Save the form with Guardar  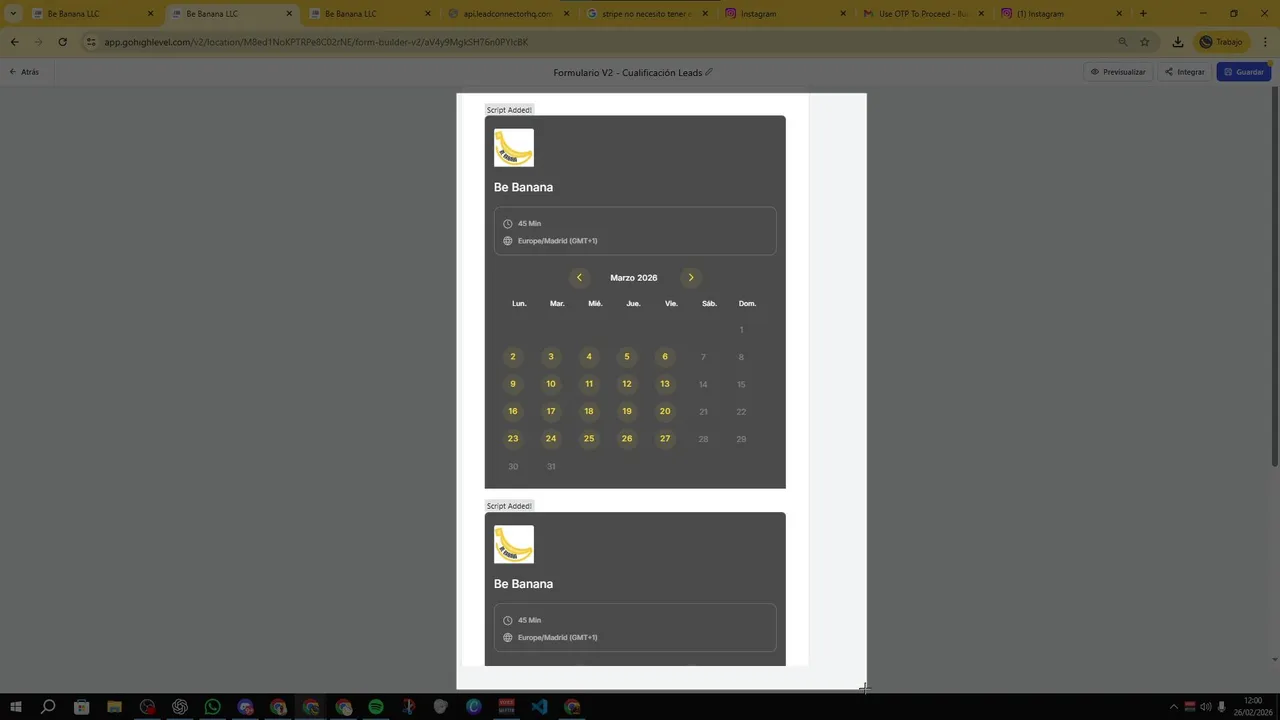[x=1244, y=72]
